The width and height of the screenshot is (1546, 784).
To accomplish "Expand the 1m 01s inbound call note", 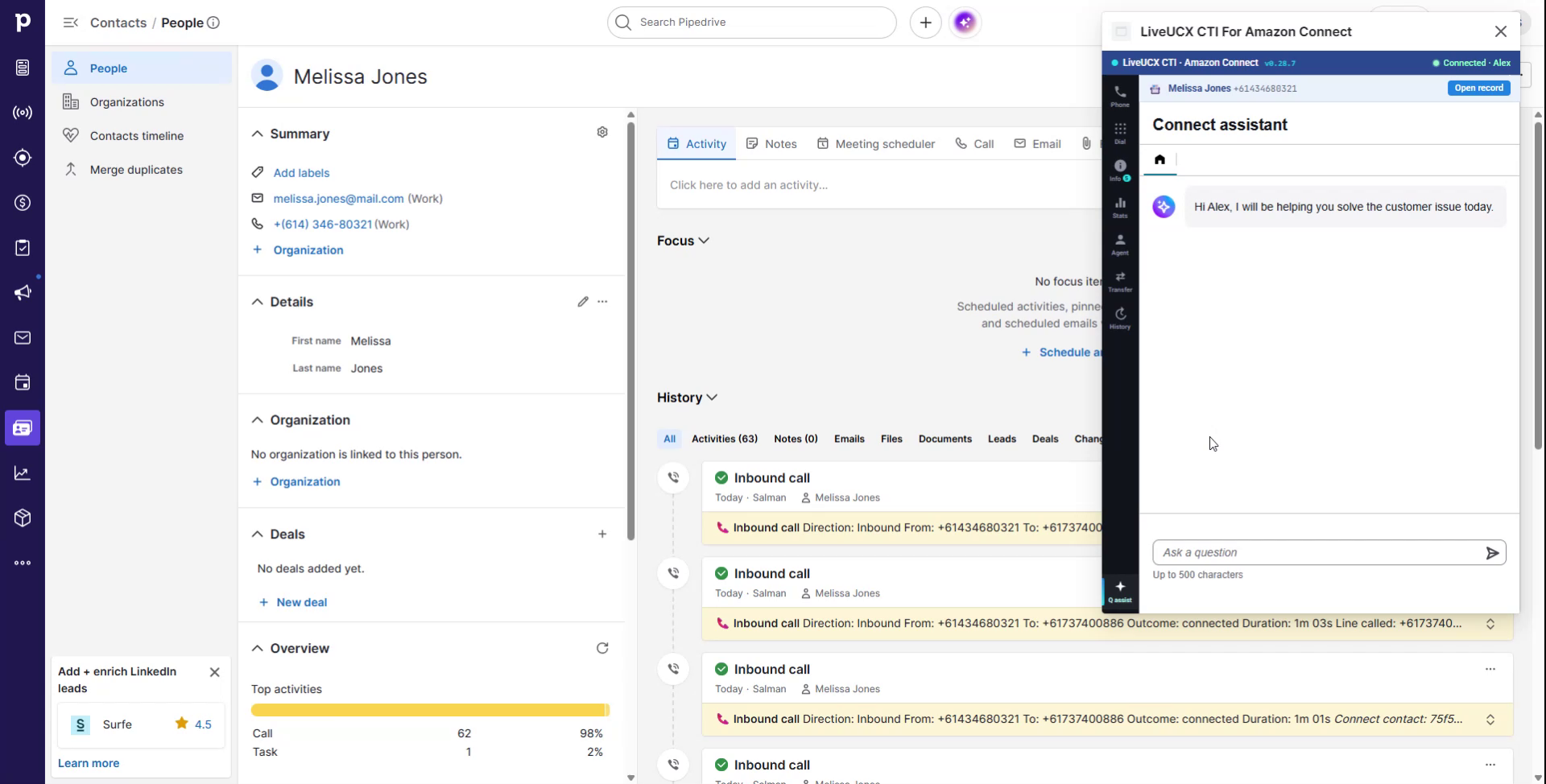I will pyautogui.click(x=1490, y=720).
